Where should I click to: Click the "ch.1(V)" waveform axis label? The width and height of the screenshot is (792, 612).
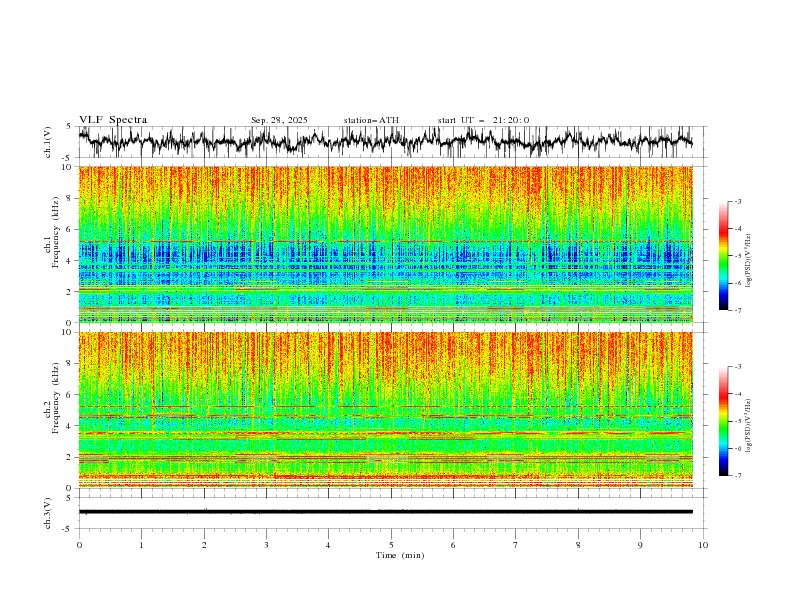point(48,142)
